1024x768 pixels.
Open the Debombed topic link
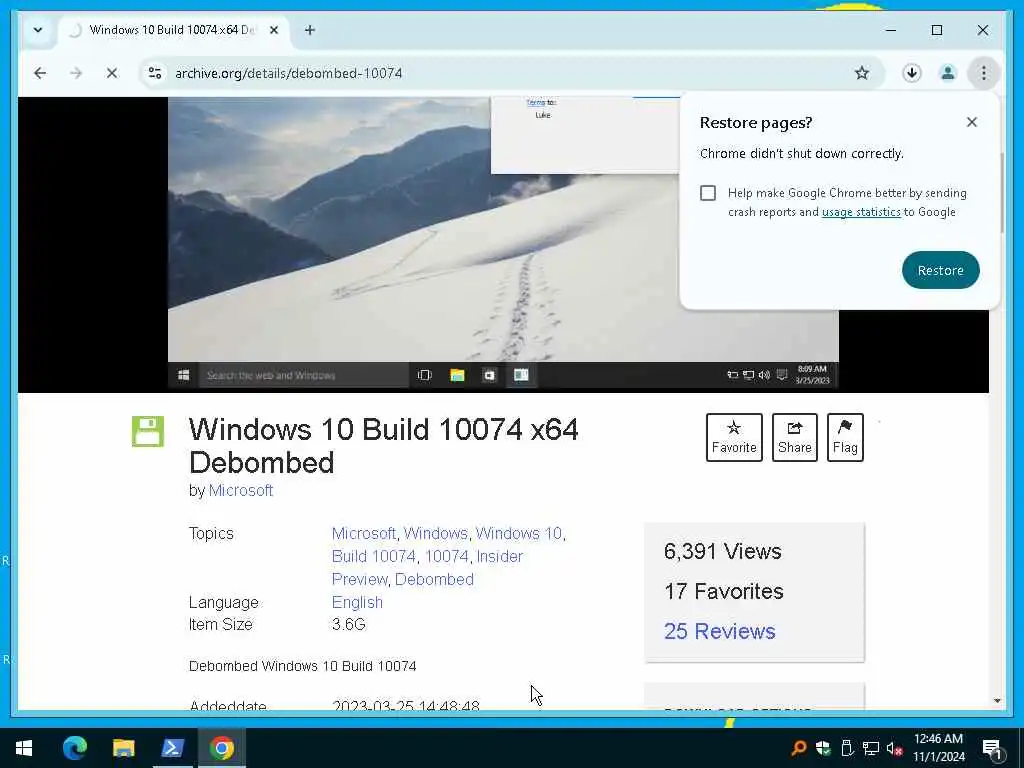(x=434, y=579)
